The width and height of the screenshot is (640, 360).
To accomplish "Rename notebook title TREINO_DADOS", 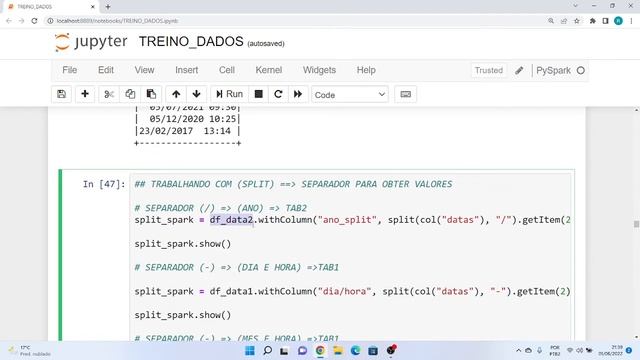I will (191, 42).
